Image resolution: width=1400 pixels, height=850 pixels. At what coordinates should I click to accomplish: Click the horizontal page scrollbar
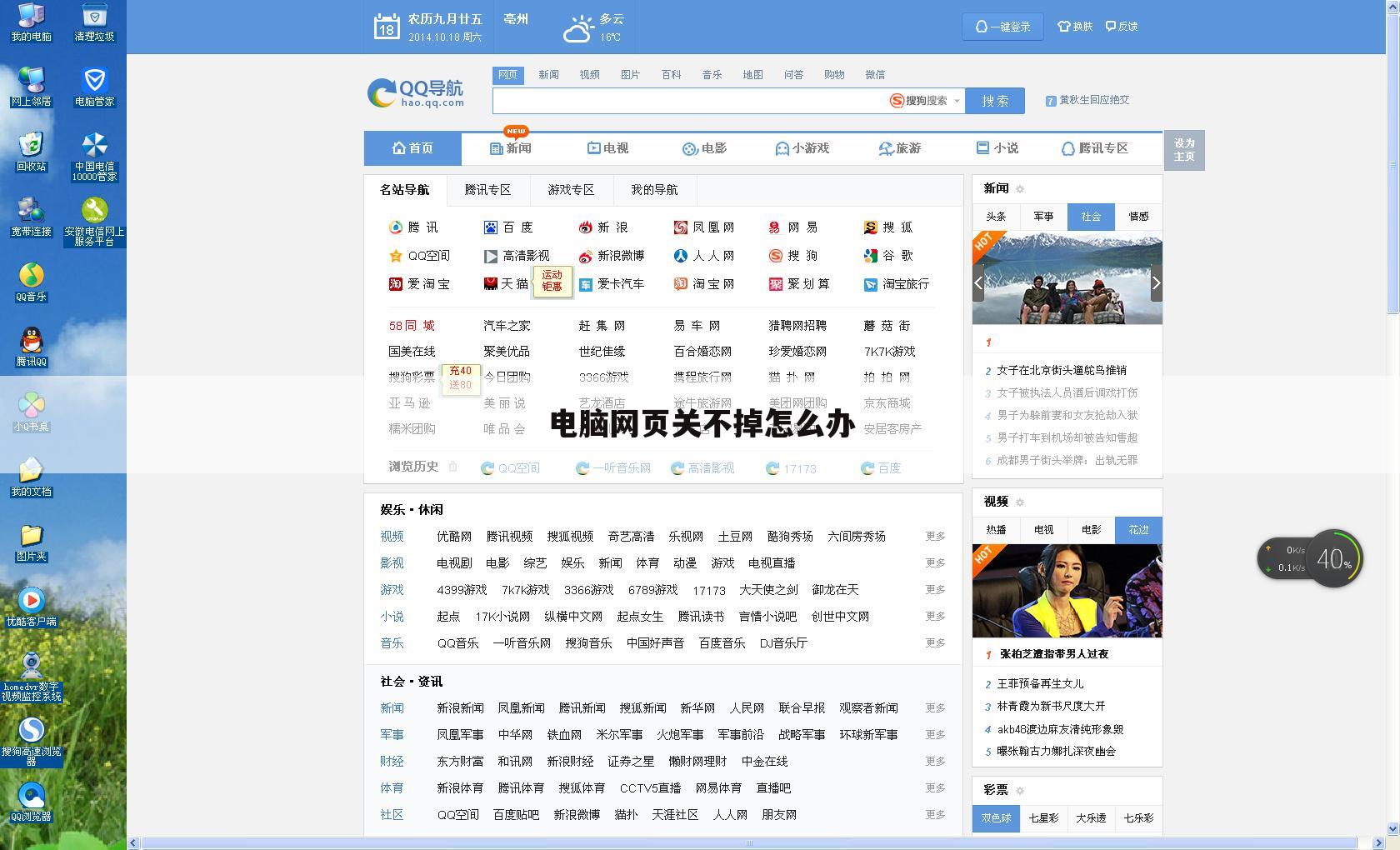749,843
